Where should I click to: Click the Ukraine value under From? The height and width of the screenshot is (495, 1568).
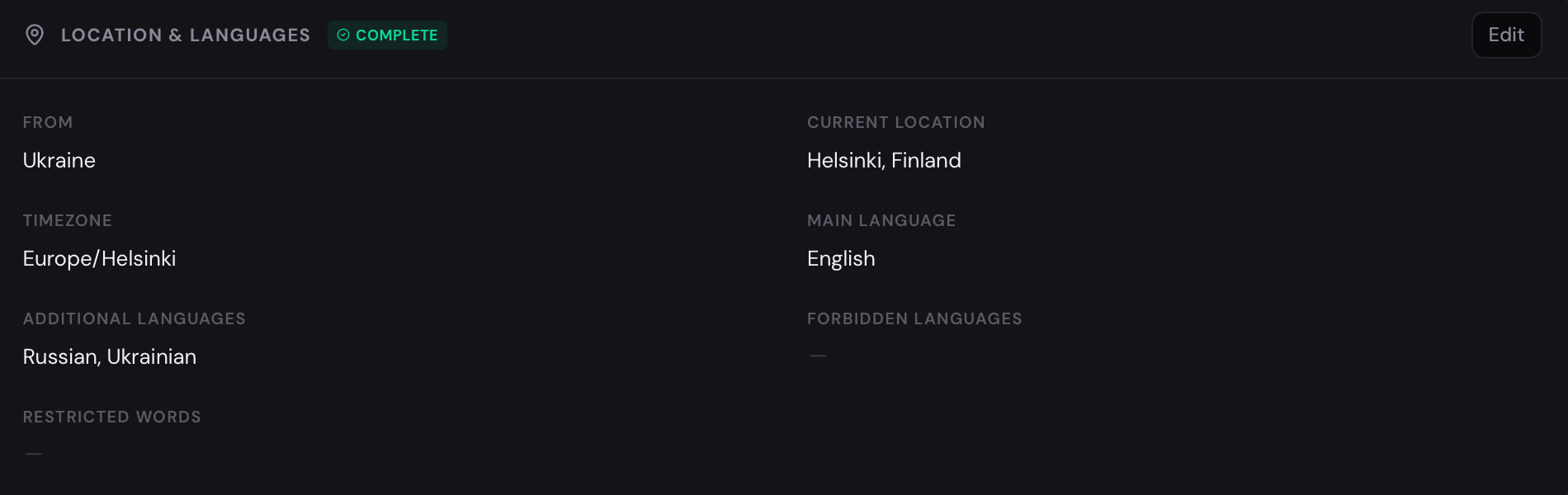tap(59, 160)
